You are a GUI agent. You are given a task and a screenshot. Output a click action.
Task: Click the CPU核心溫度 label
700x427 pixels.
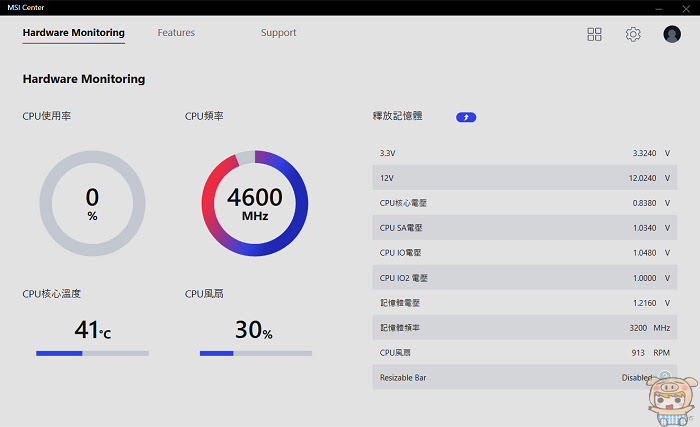pos(51,294)
